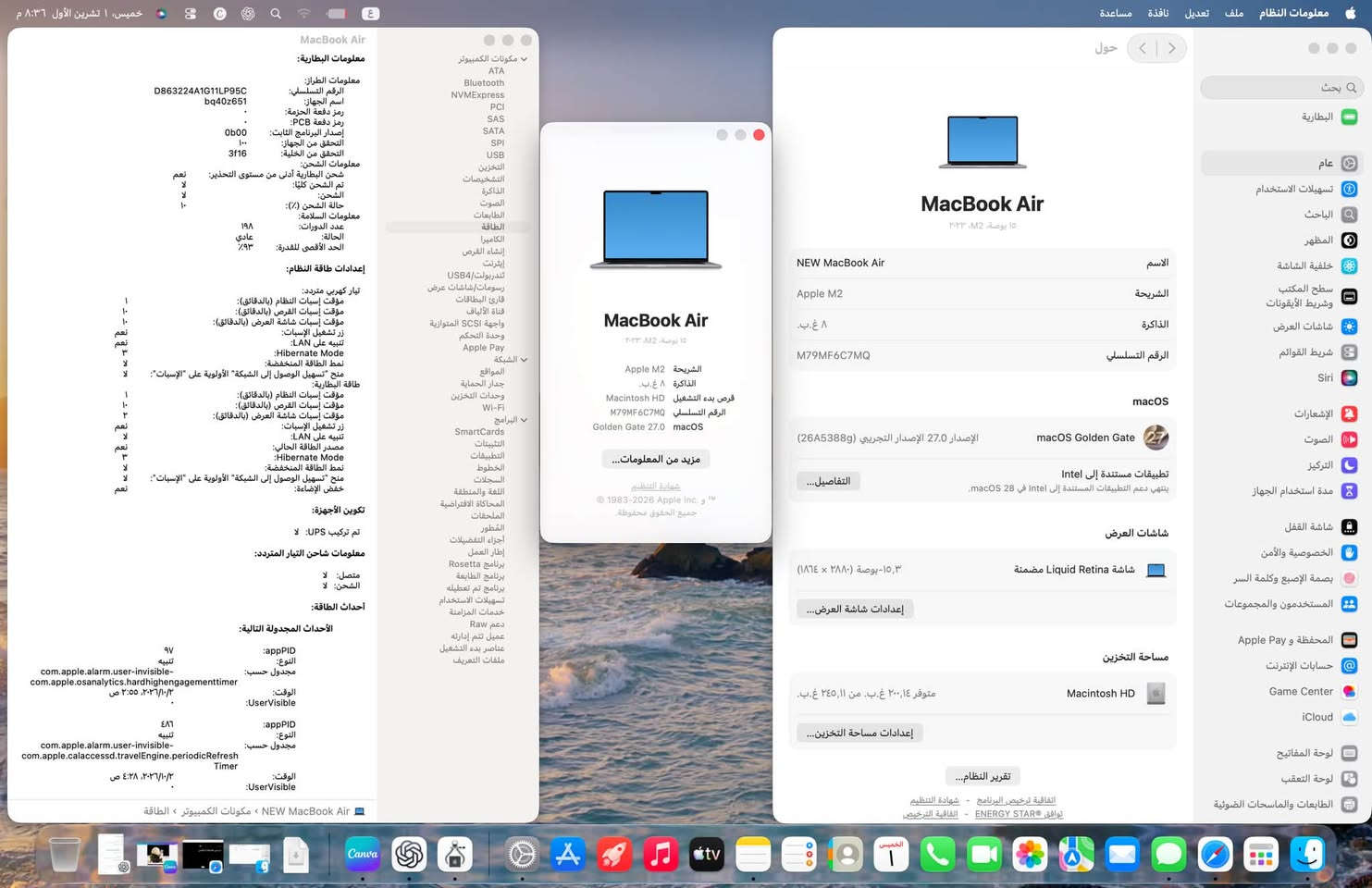Open مساعدة (Help) menu
Image resolution: width=1372 pixels, height=888 pixels.
click(x=1116, y=13)
